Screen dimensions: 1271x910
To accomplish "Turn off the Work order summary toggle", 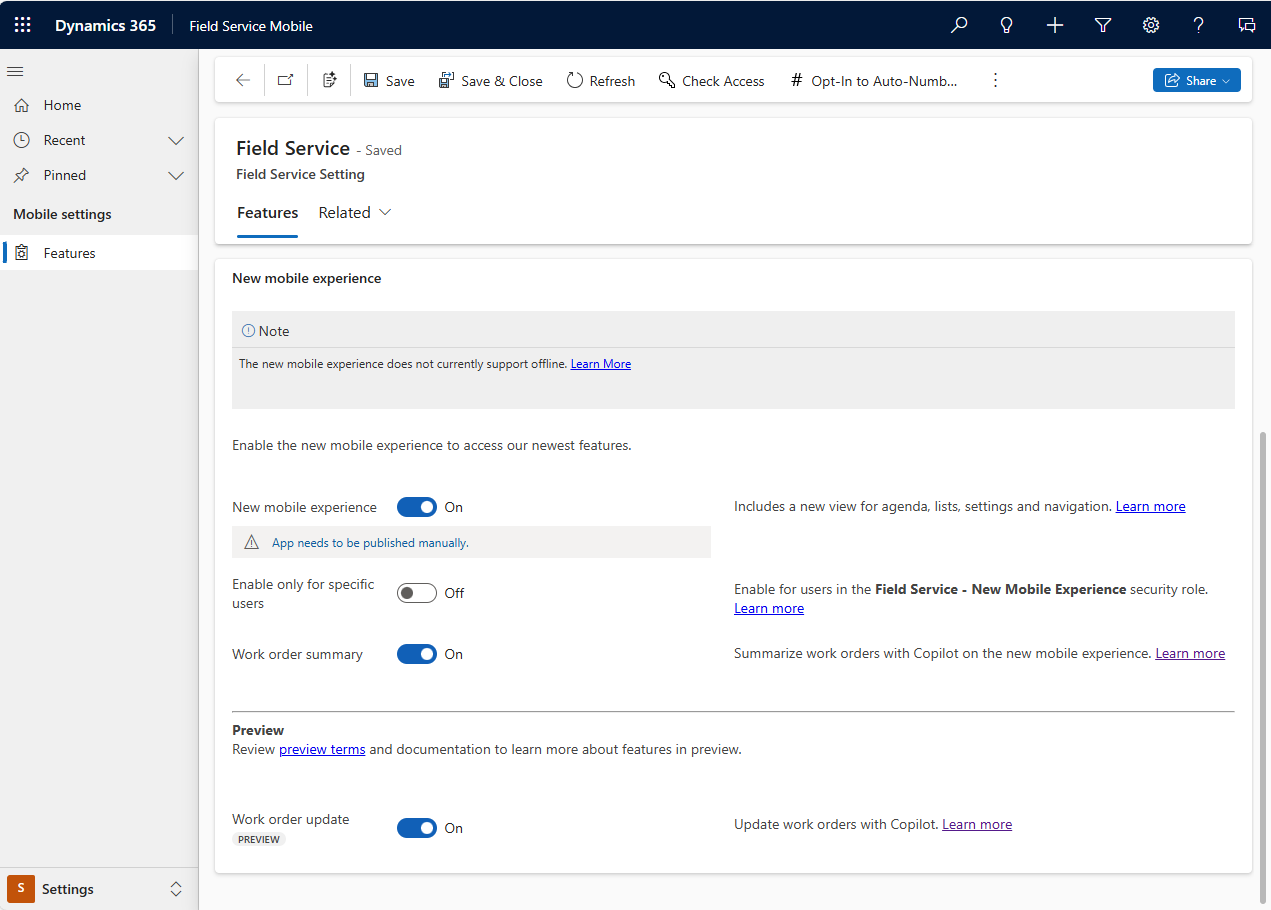I will pyautogui.click(x=417, y=654).
